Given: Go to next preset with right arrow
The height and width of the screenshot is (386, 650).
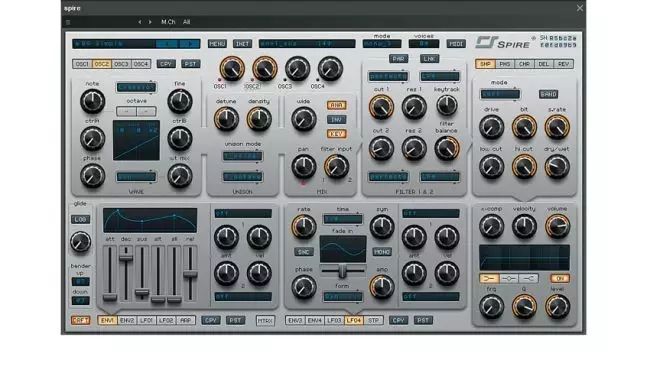Looking at the screenshot, I should coord(150,22).
